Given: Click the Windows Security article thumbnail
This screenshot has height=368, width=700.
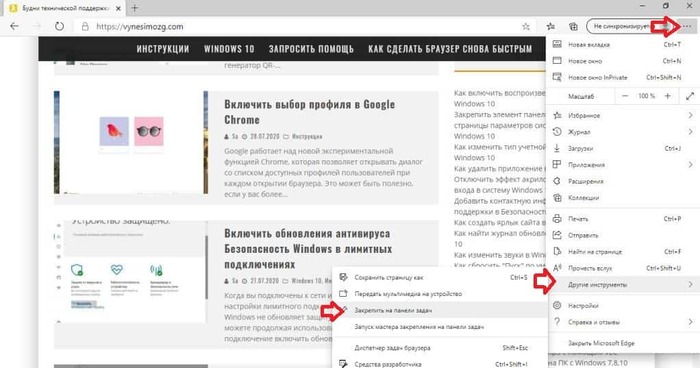Looking at the screenshot, I should [x=131, y=271].
